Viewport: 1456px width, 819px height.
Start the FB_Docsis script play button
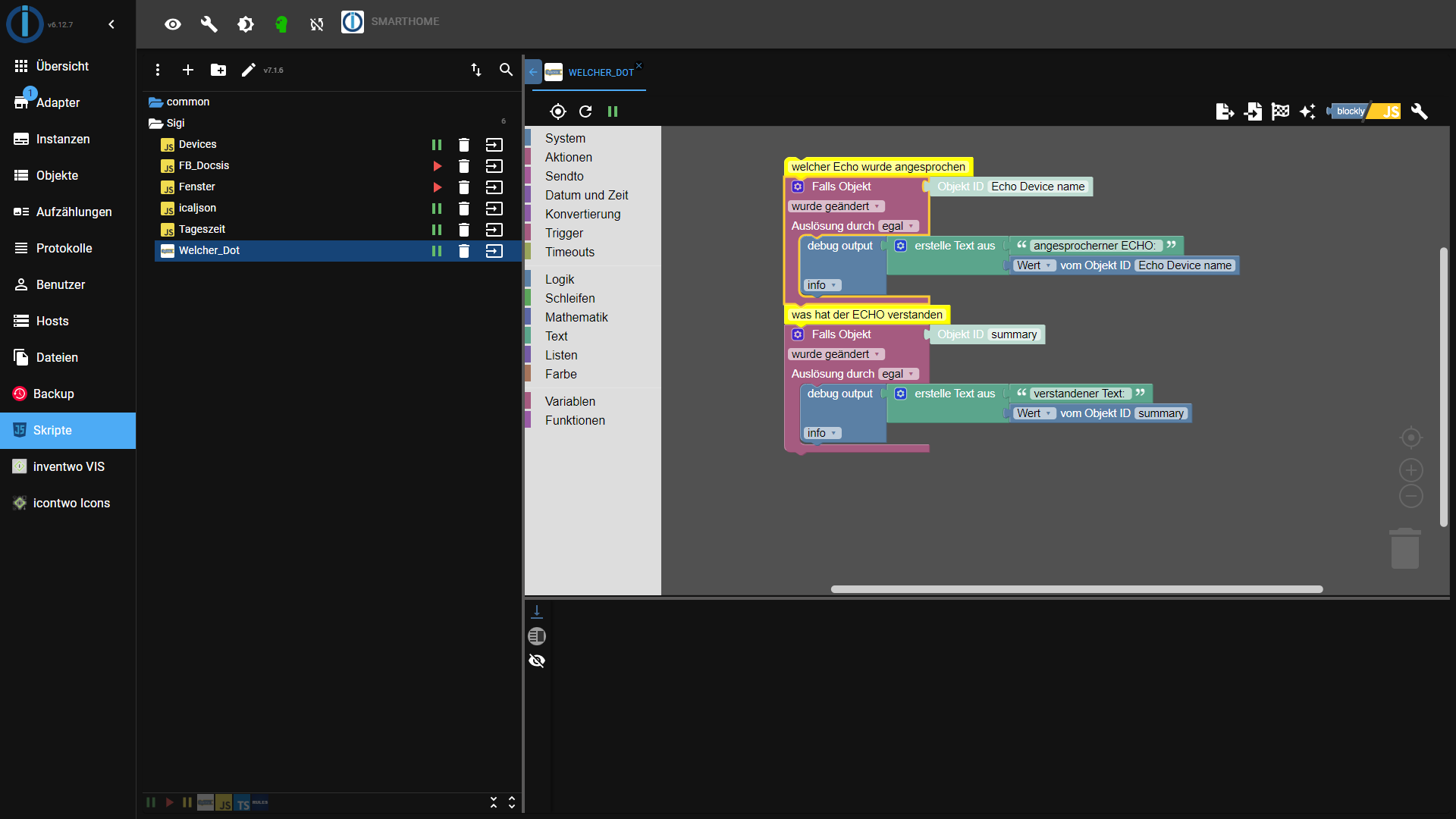pos(437,166)
